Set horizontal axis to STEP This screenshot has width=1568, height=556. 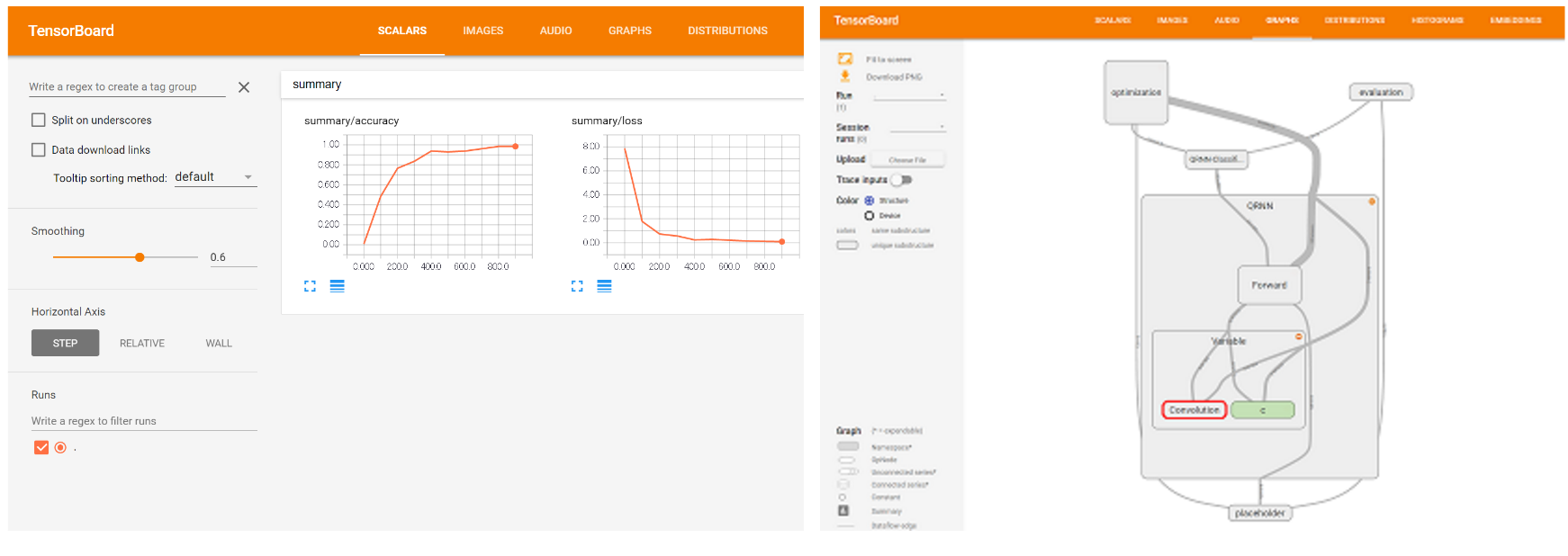coord(65,343)
